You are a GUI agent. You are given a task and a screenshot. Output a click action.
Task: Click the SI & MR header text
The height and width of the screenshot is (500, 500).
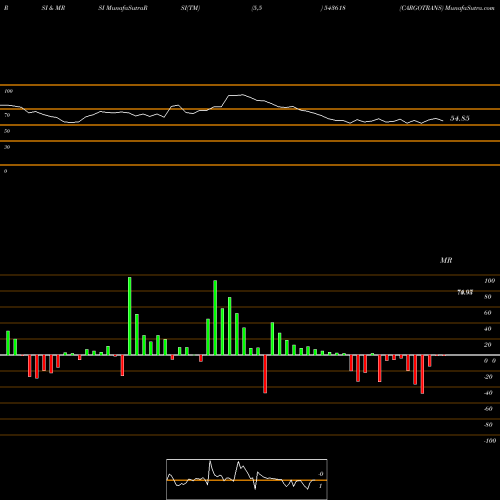click(x=53, y=8)
